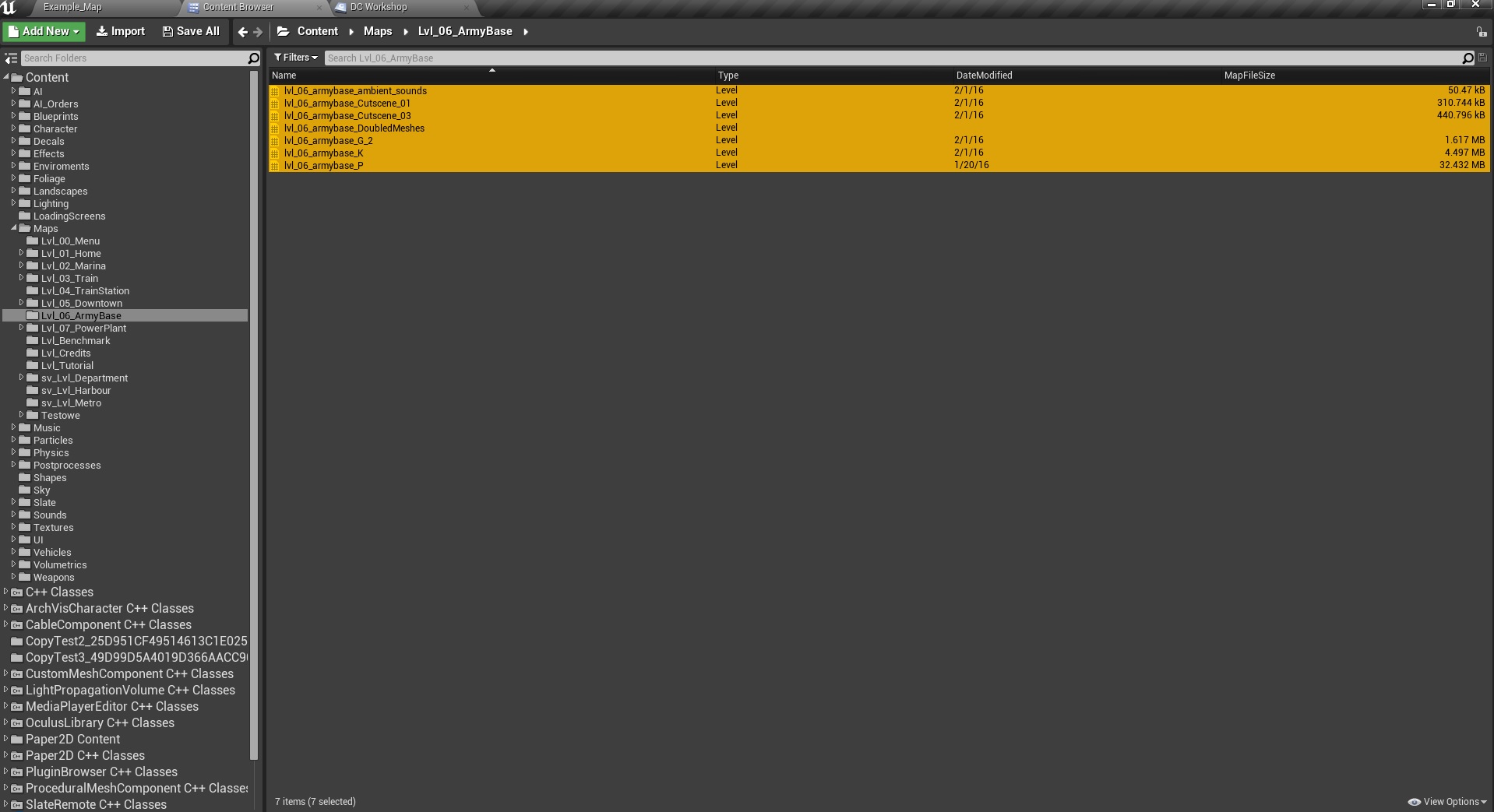The image size is (1494, 812).
Task: Expand OculusLibrary C++ Classes
Action: [x=6, y=722]
